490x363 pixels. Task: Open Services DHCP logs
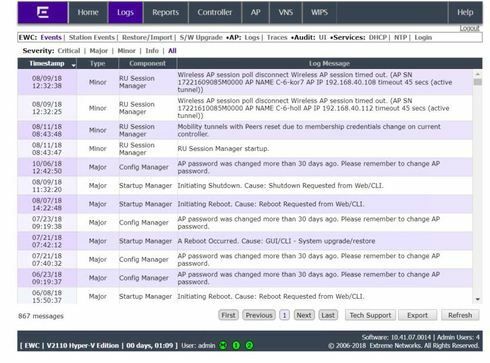(378, 37)
